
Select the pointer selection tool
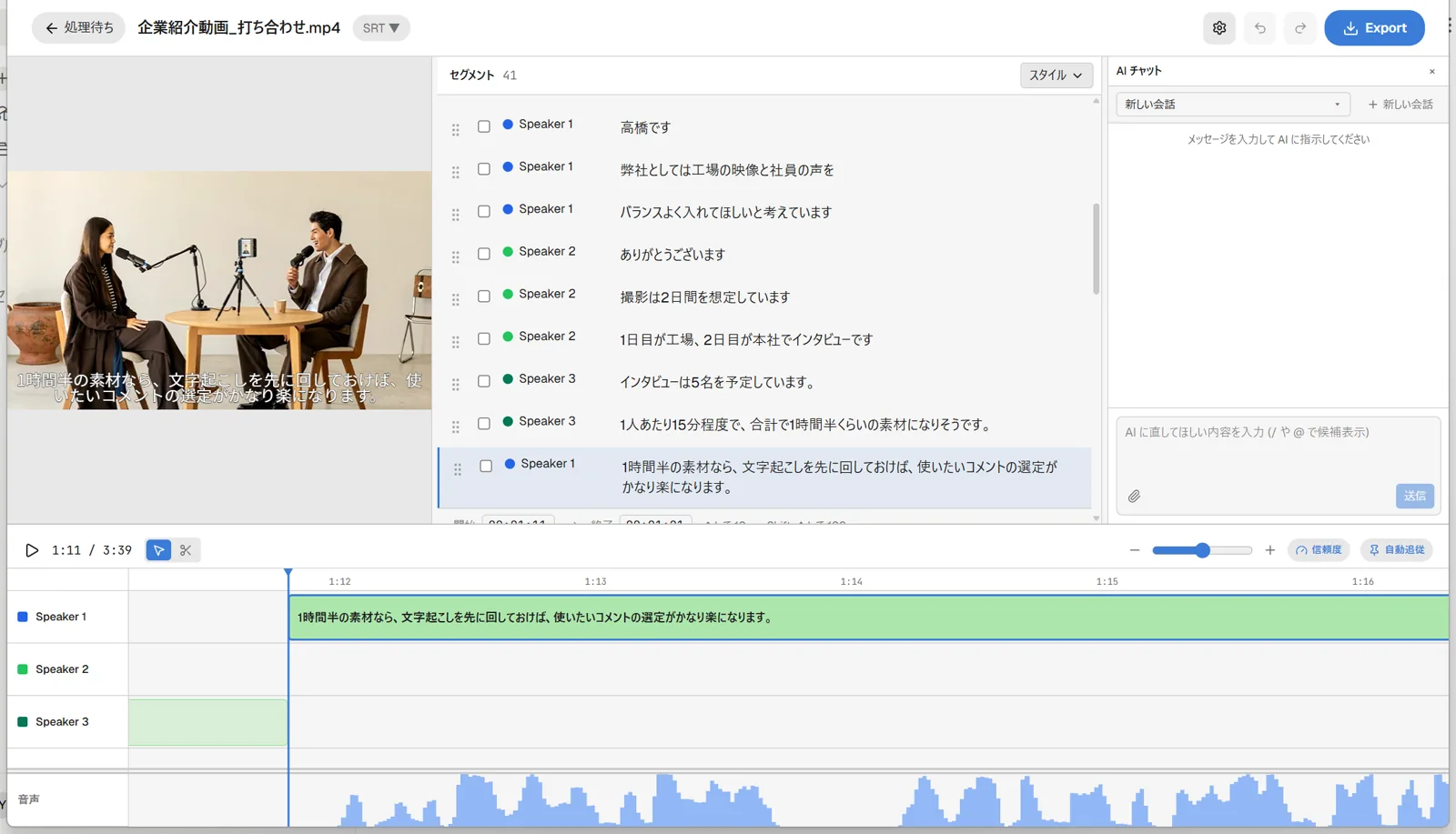click(158, 550)
